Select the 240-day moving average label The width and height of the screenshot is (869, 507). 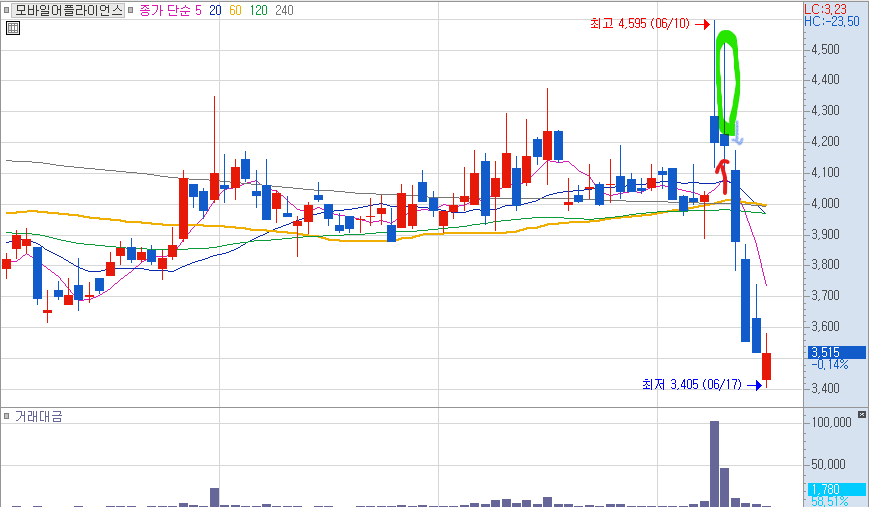click(x=284, y=11)
